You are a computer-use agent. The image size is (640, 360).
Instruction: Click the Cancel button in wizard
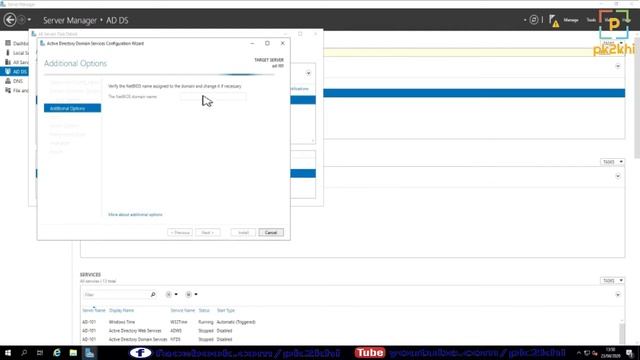271,233
